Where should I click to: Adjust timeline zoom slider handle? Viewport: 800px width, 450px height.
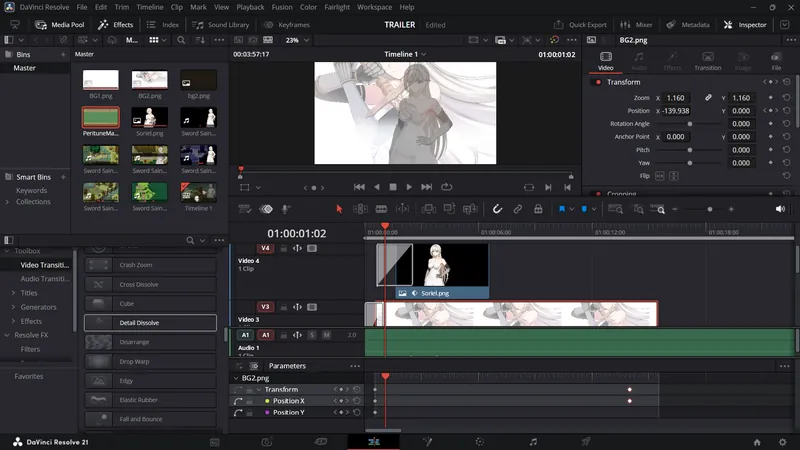pyautogui.click(x=710, y=209)
